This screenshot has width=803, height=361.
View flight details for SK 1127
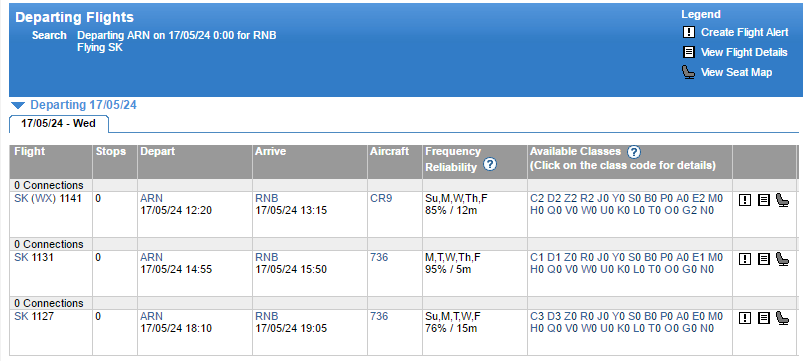point(763,318)
